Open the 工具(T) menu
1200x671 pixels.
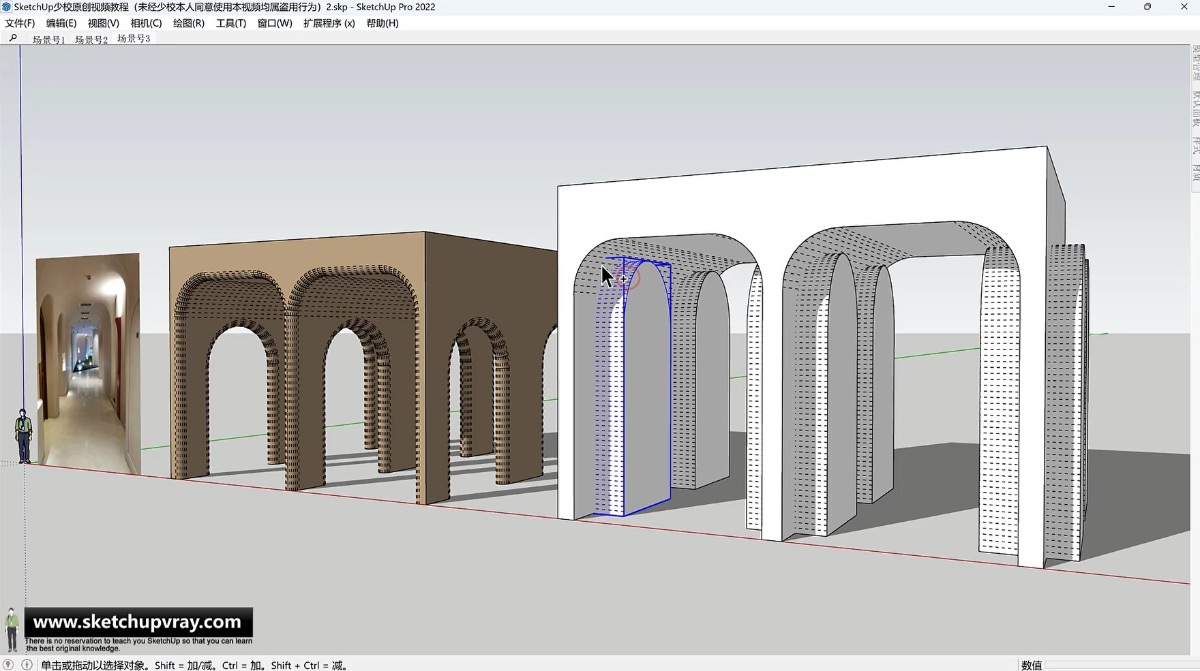point(231,23)
